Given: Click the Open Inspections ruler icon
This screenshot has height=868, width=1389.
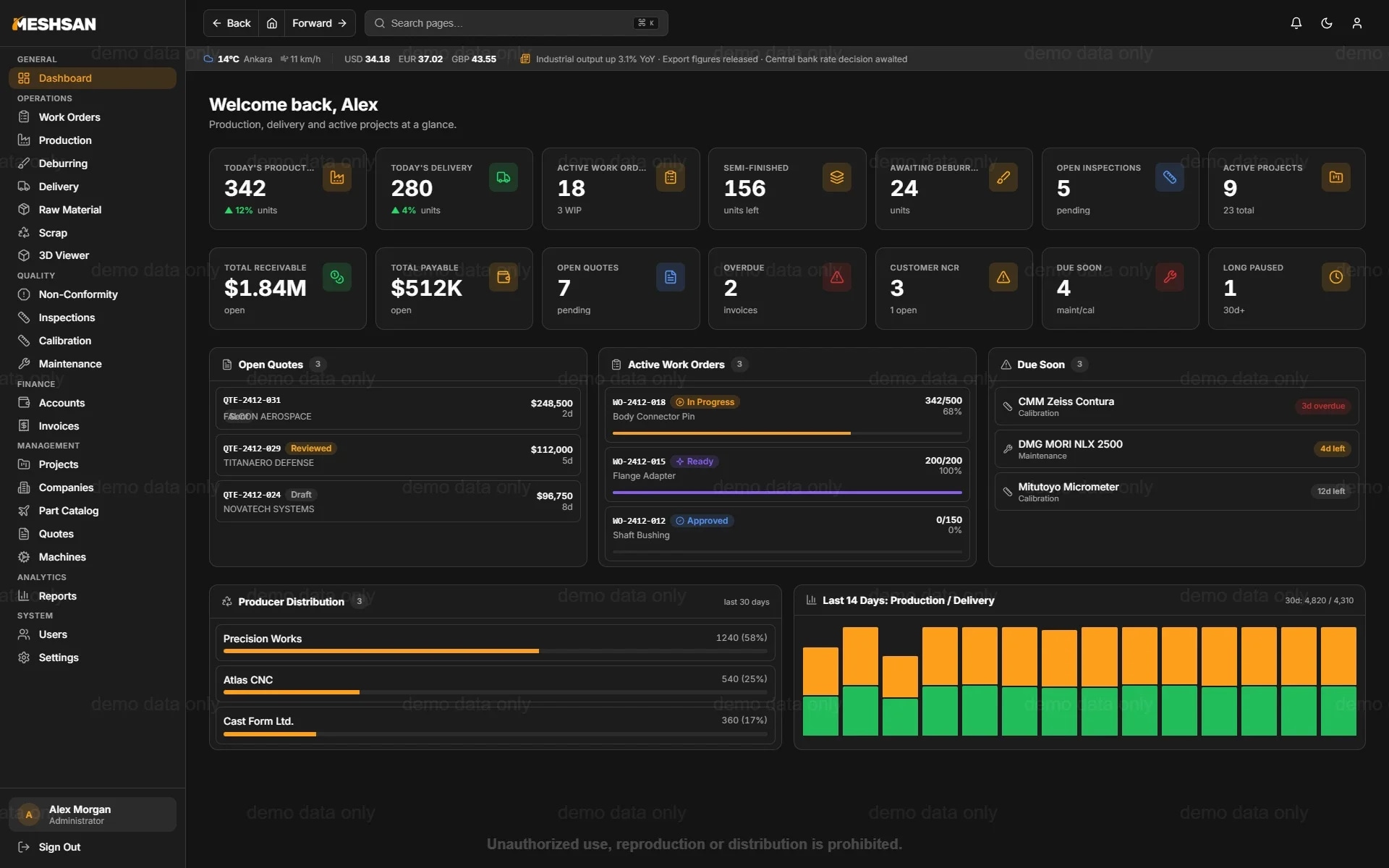Looking at the screenshot, I should [x=1170, y=177].
